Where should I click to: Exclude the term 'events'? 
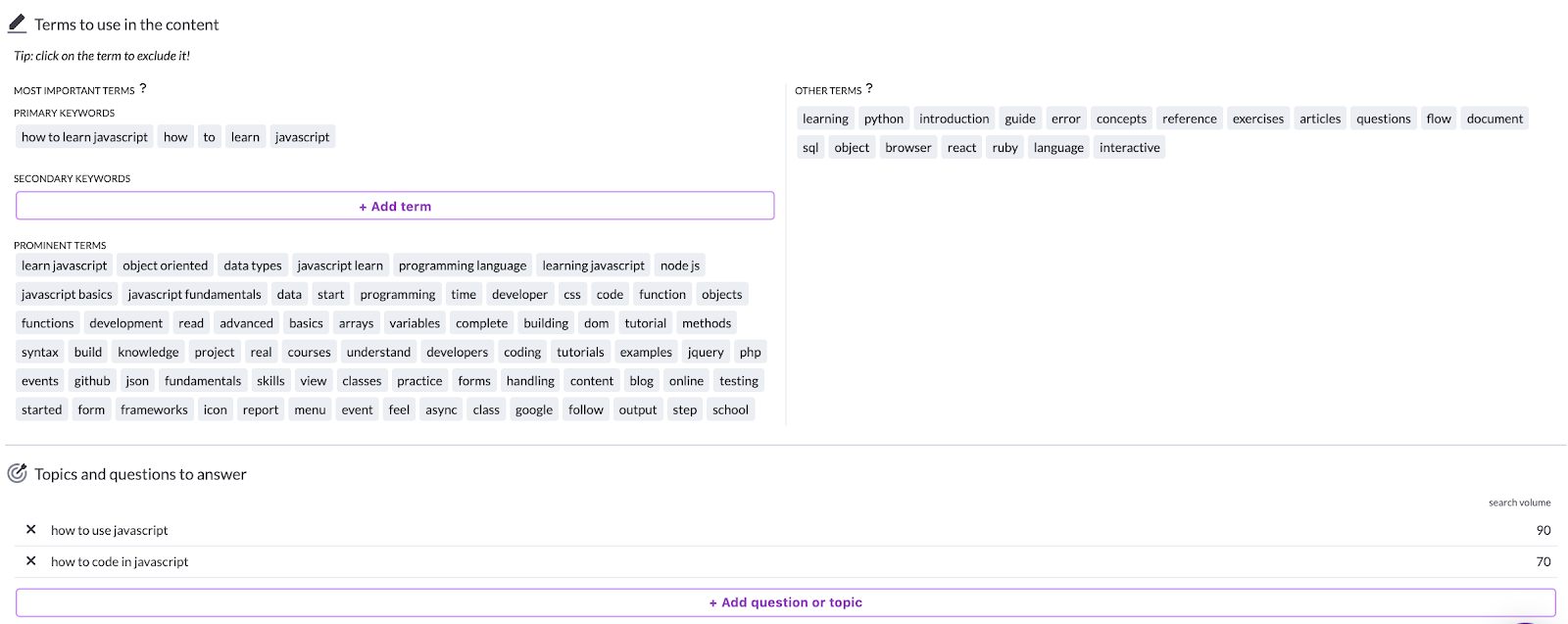click(x=40, y=381)
